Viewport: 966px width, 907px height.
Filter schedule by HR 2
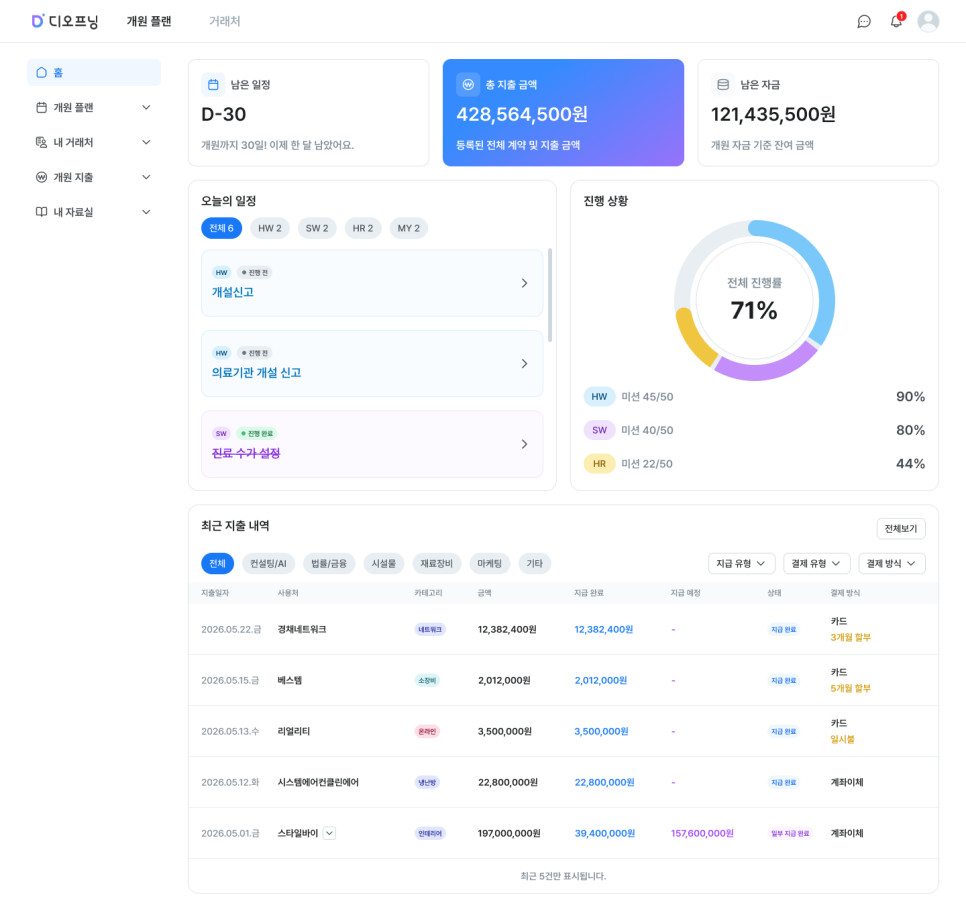point(363,228)
